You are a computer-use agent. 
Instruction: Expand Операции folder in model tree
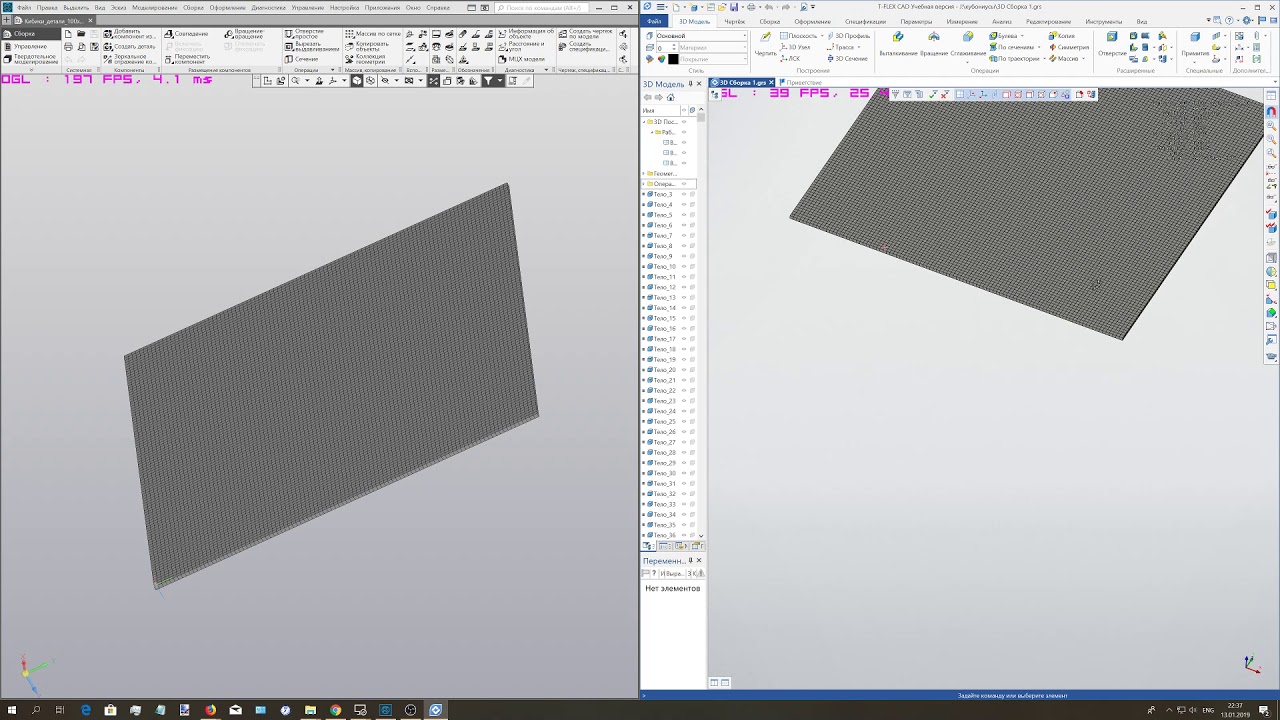click(645, 184)
